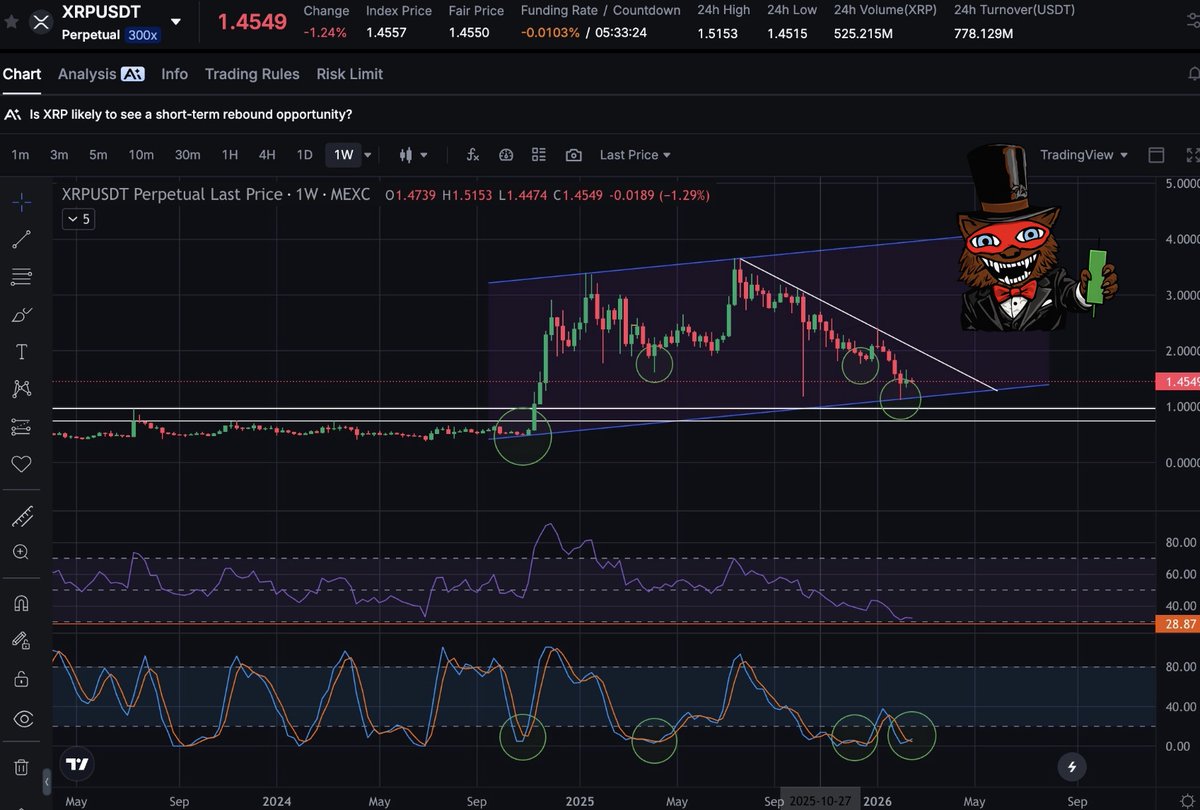Open the heart favorites icons tool
The image size is (1200, 810).
[x=22, y=464]
